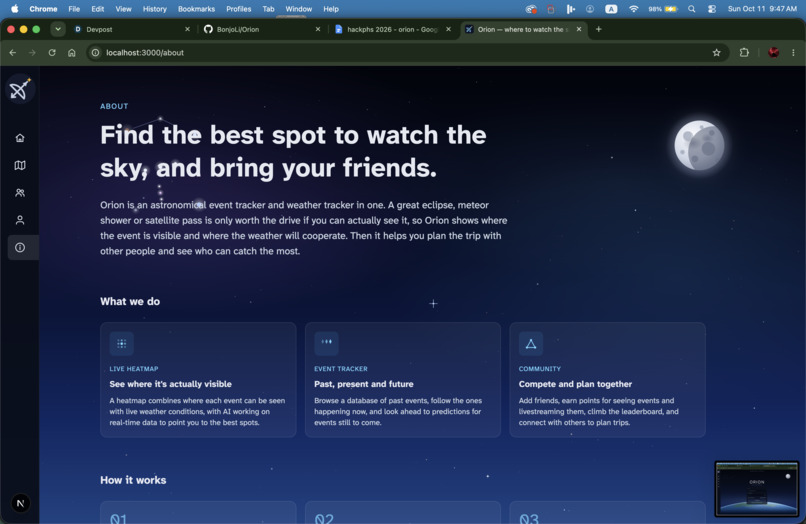Click the ABOUT section label
This screenshot has width=806, height=524.
click(114, 106)
